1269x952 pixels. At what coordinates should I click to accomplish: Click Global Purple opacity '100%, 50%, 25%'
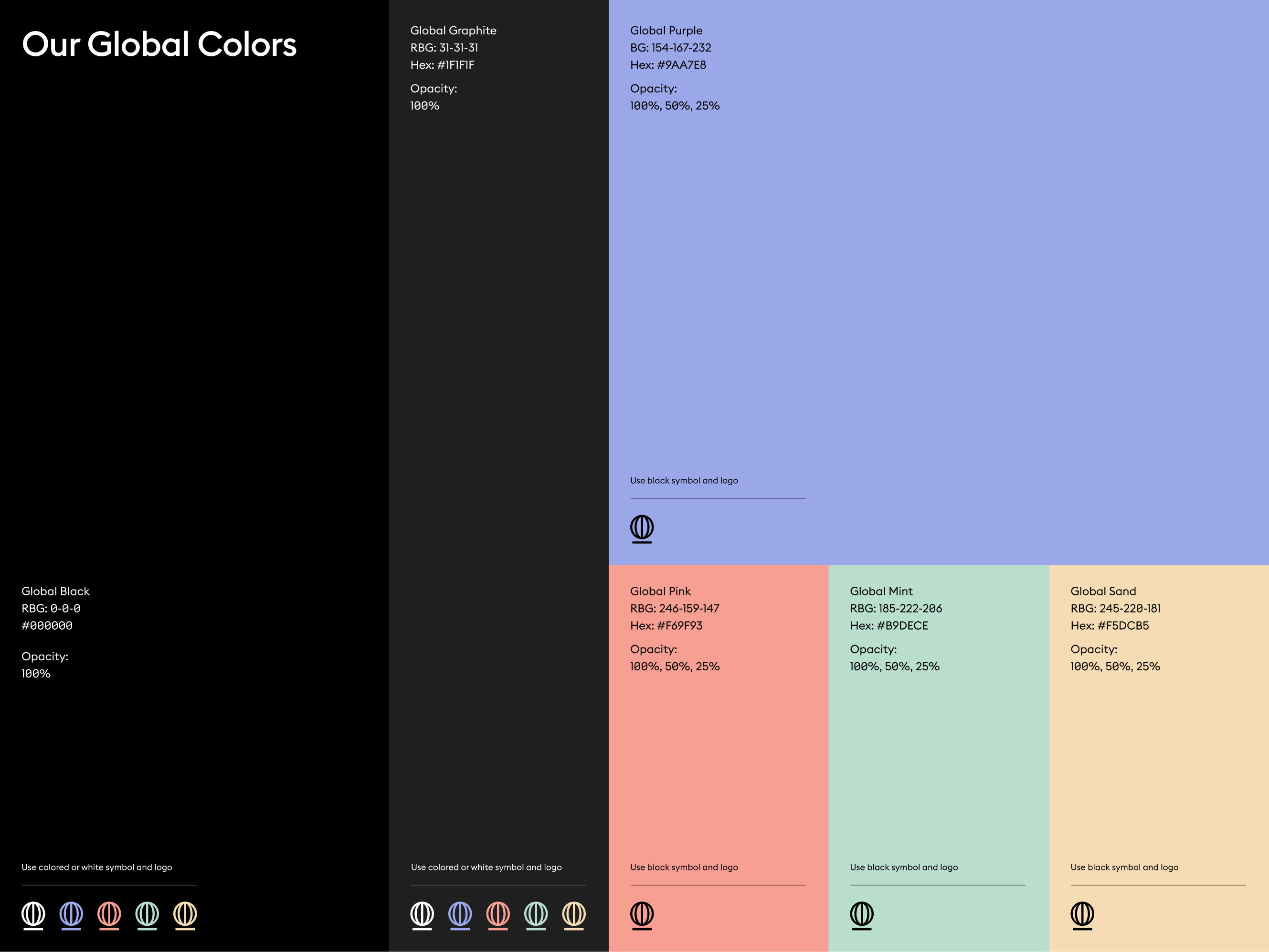pyautogui.click(x=675, y=106)
